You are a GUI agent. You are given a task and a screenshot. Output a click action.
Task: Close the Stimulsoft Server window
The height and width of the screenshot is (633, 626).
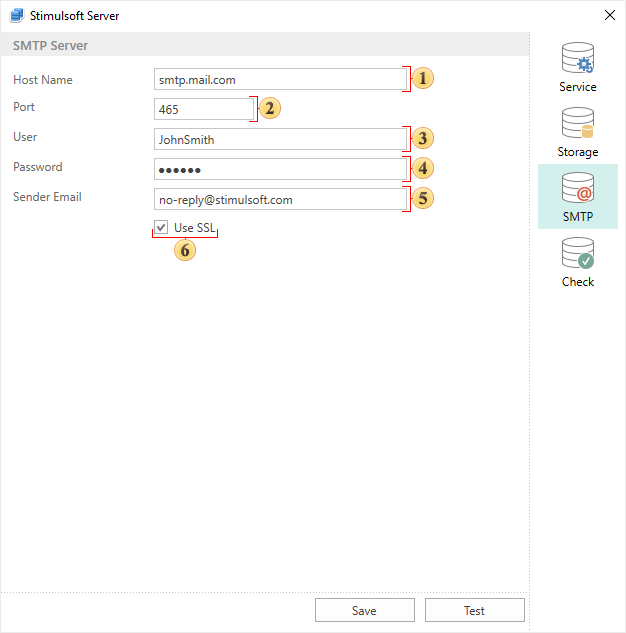(609, 15)
